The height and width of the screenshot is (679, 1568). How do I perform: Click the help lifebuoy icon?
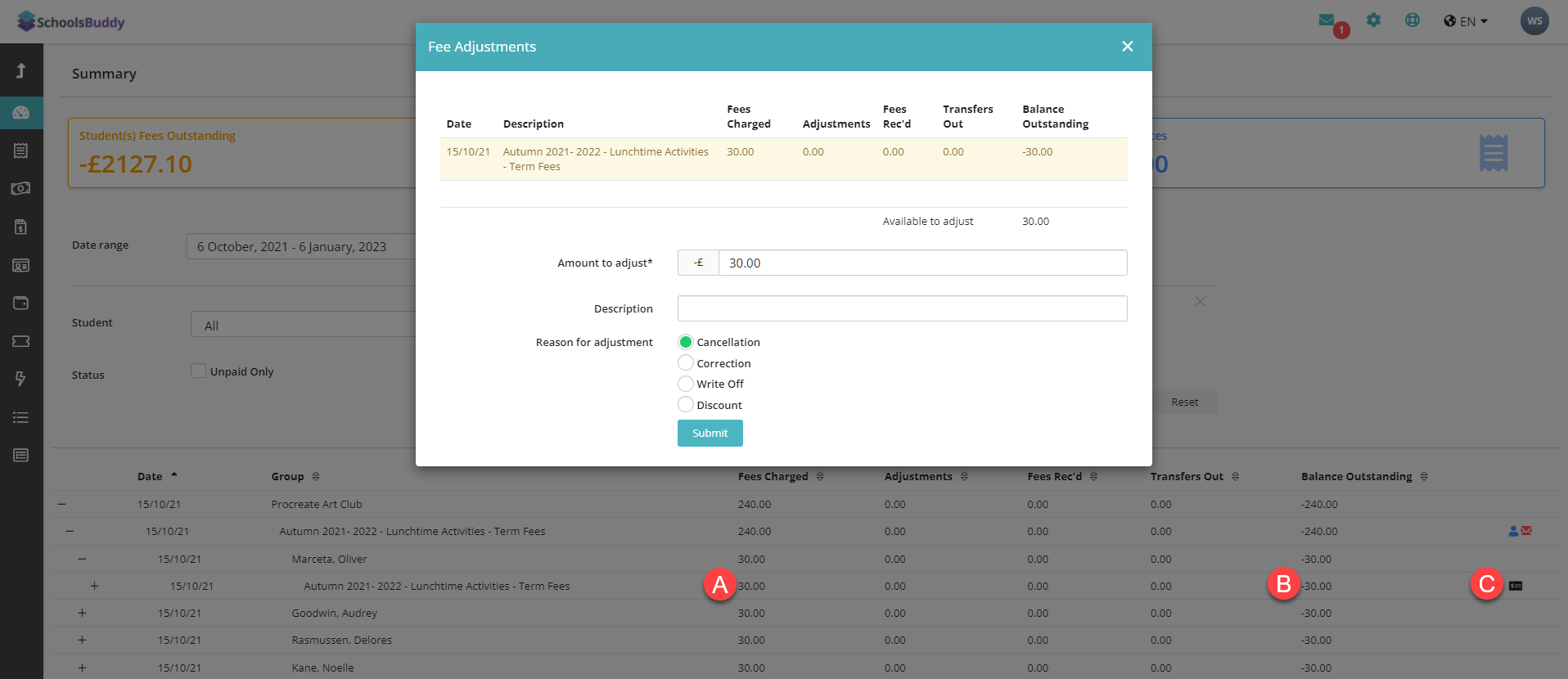[1413, 20]
